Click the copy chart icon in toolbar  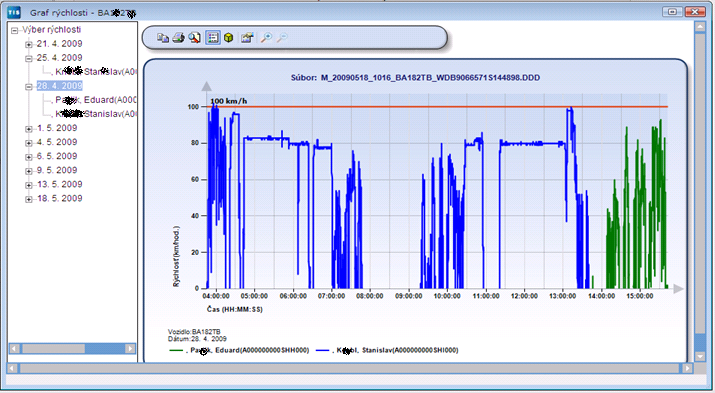[163, 38]
